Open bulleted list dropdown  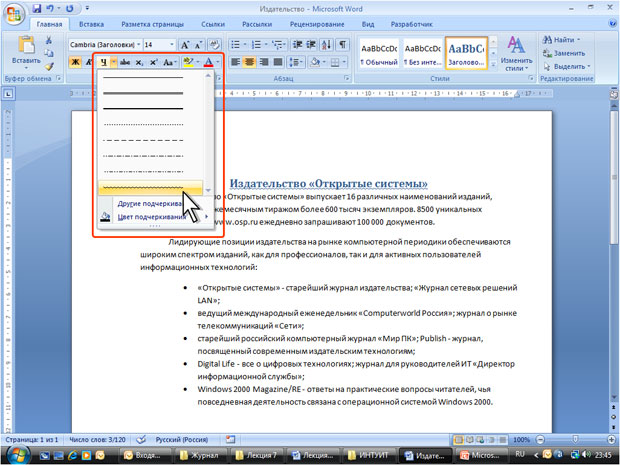tap(245, 45)
